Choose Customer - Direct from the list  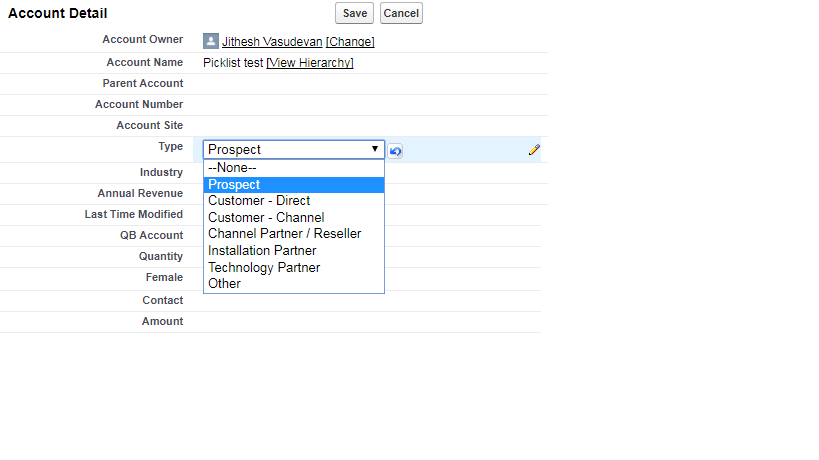click(259, 201)
